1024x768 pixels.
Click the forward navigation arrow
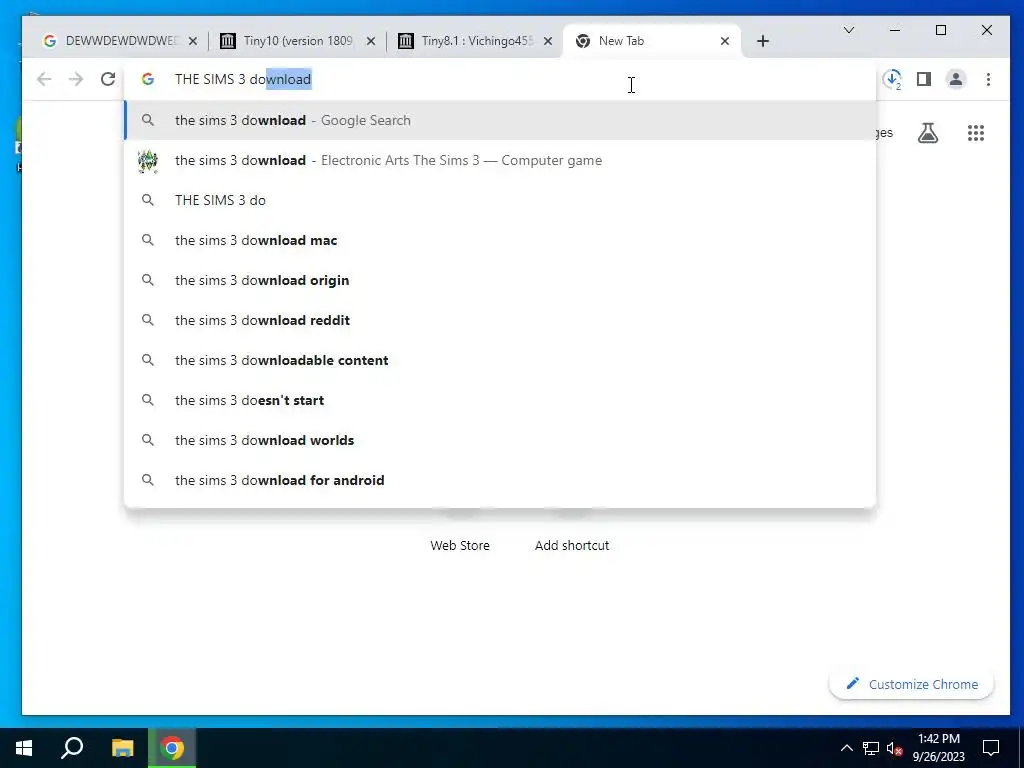[x=76, y=79]
